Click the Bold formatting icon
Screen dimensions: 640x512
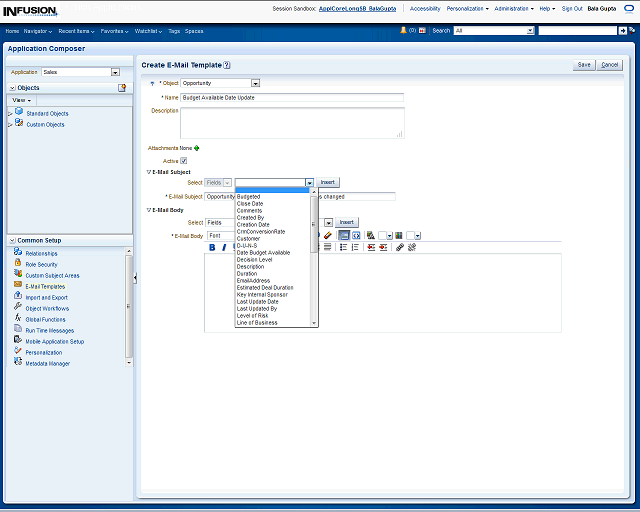[212, 247]
